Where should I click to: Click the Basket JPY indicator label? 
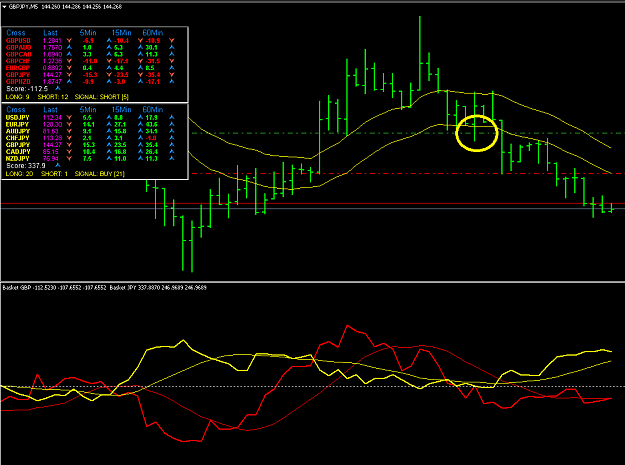[x=123, y=288]
